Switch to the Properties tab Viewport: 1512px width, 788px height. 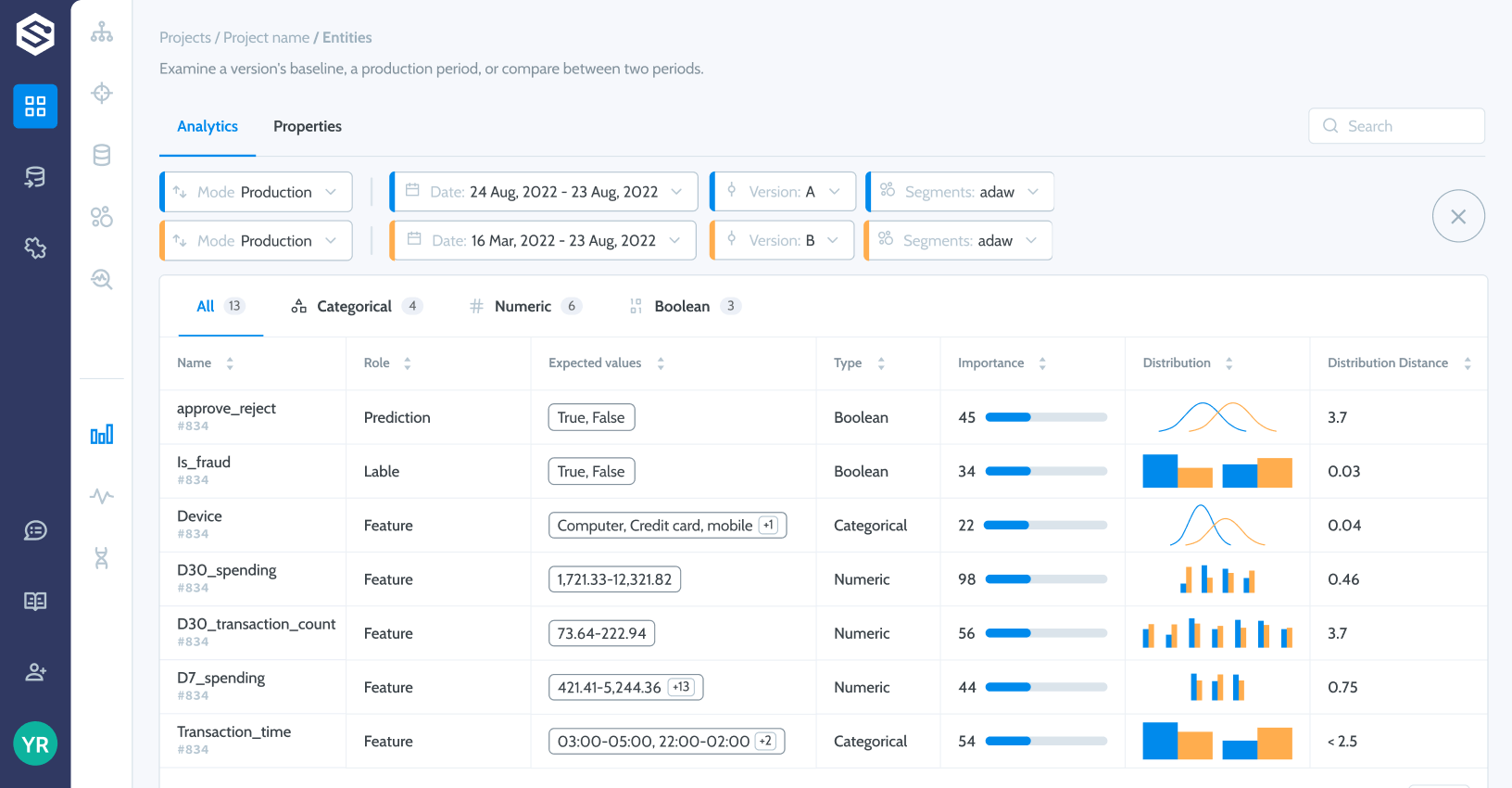[308, 126]
